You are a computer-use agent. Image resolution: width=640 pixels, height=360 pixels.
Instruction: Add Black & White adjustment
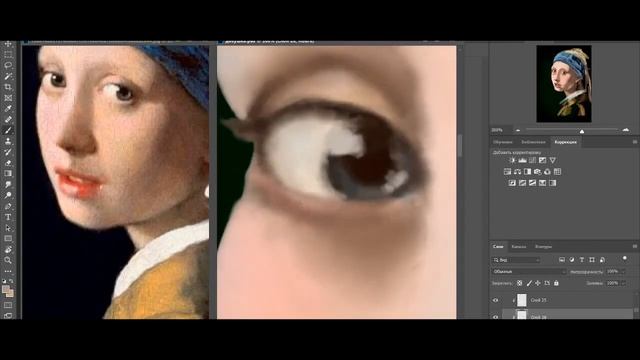coord(527,172)
